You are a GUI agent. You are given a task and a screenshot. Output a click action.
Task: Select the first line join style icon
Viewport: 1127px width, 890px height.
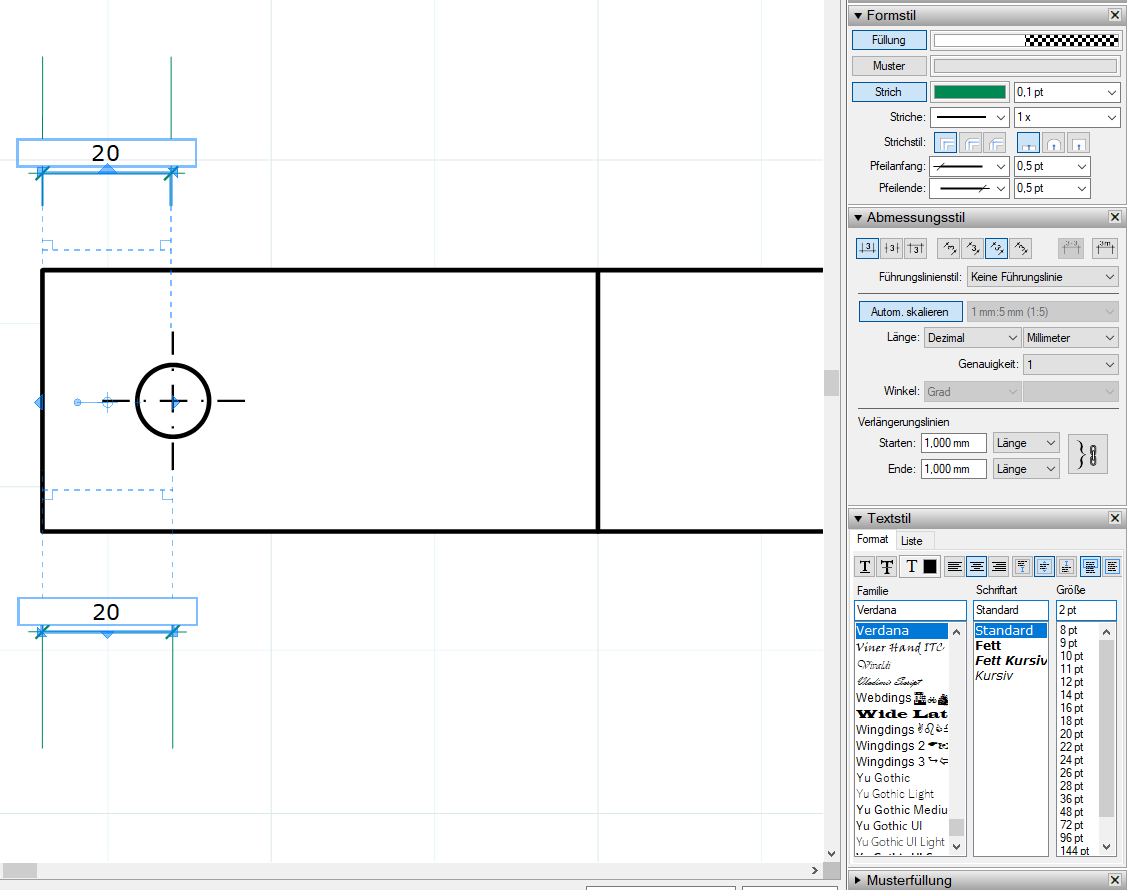pos(944,144)
